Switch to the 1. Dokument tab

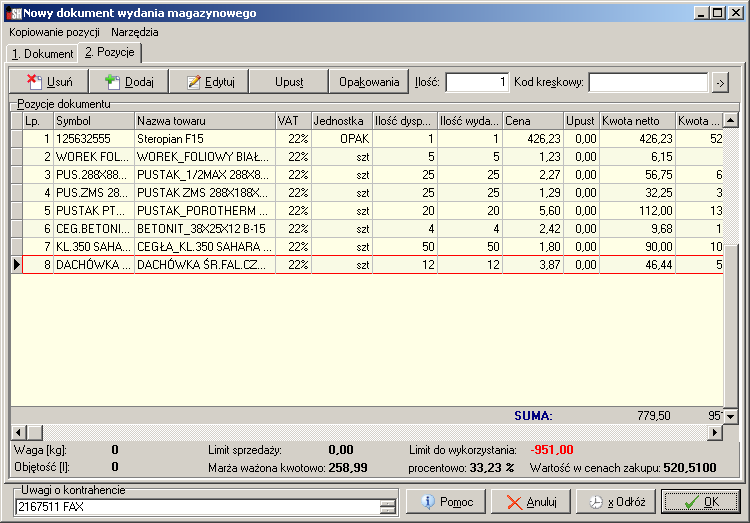coord(43,54)
